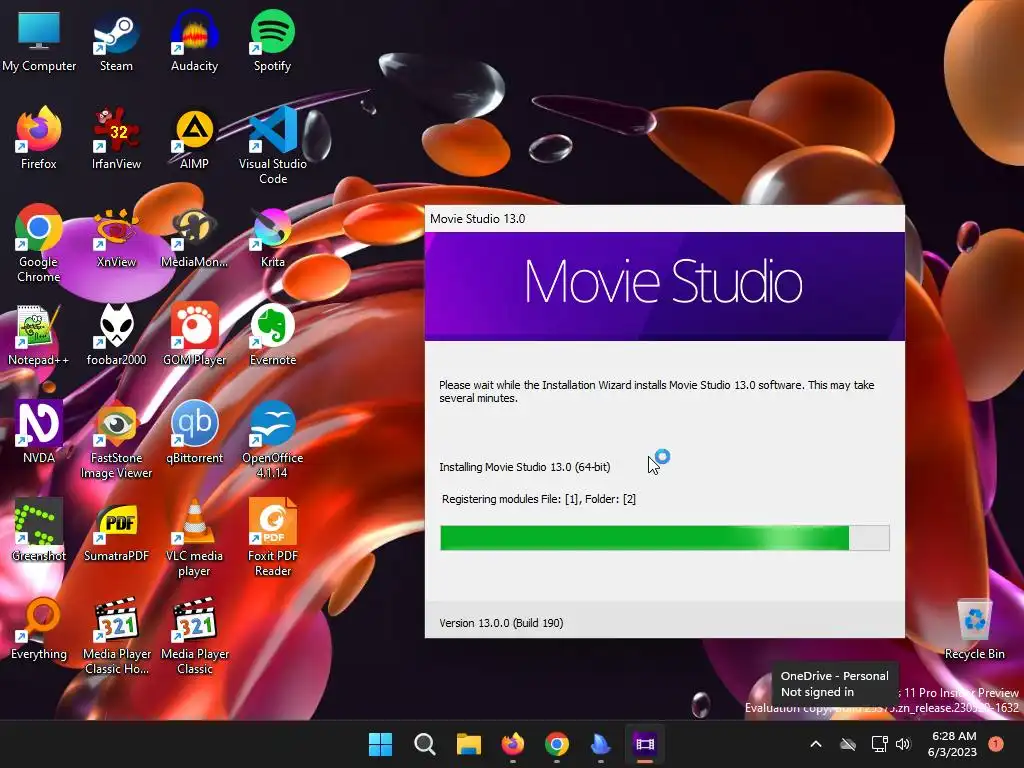Image resolution: width=1024 pixels, height=768 pixels.
Task: Select the Spotify desktop shortcut
Action: point(272,40)
